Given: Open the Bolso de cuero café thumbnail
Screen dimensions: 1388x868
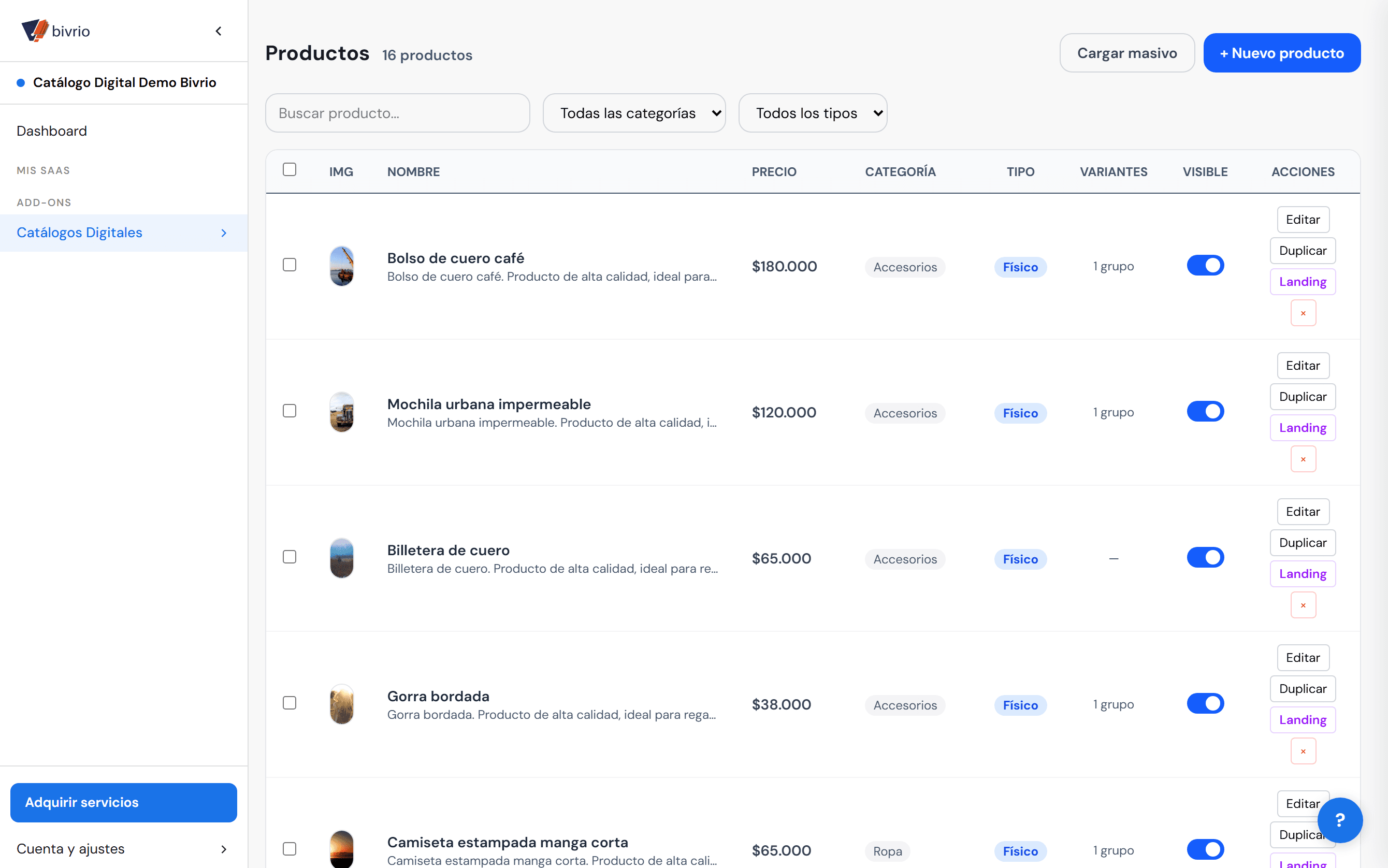Looking at the screenshot, I should (341, 266).
